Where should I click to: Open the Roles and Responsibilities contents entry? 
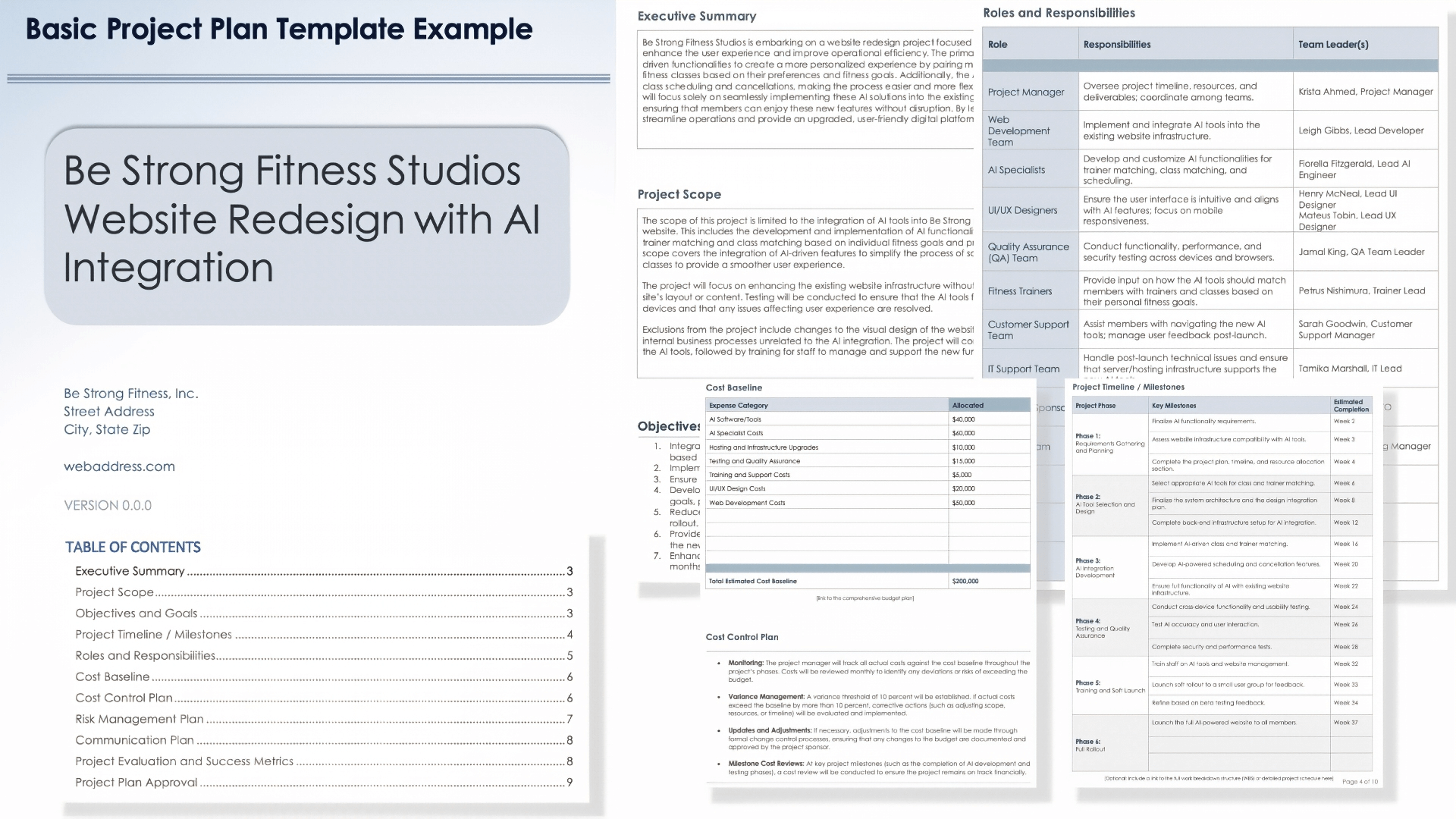(324, 656)
